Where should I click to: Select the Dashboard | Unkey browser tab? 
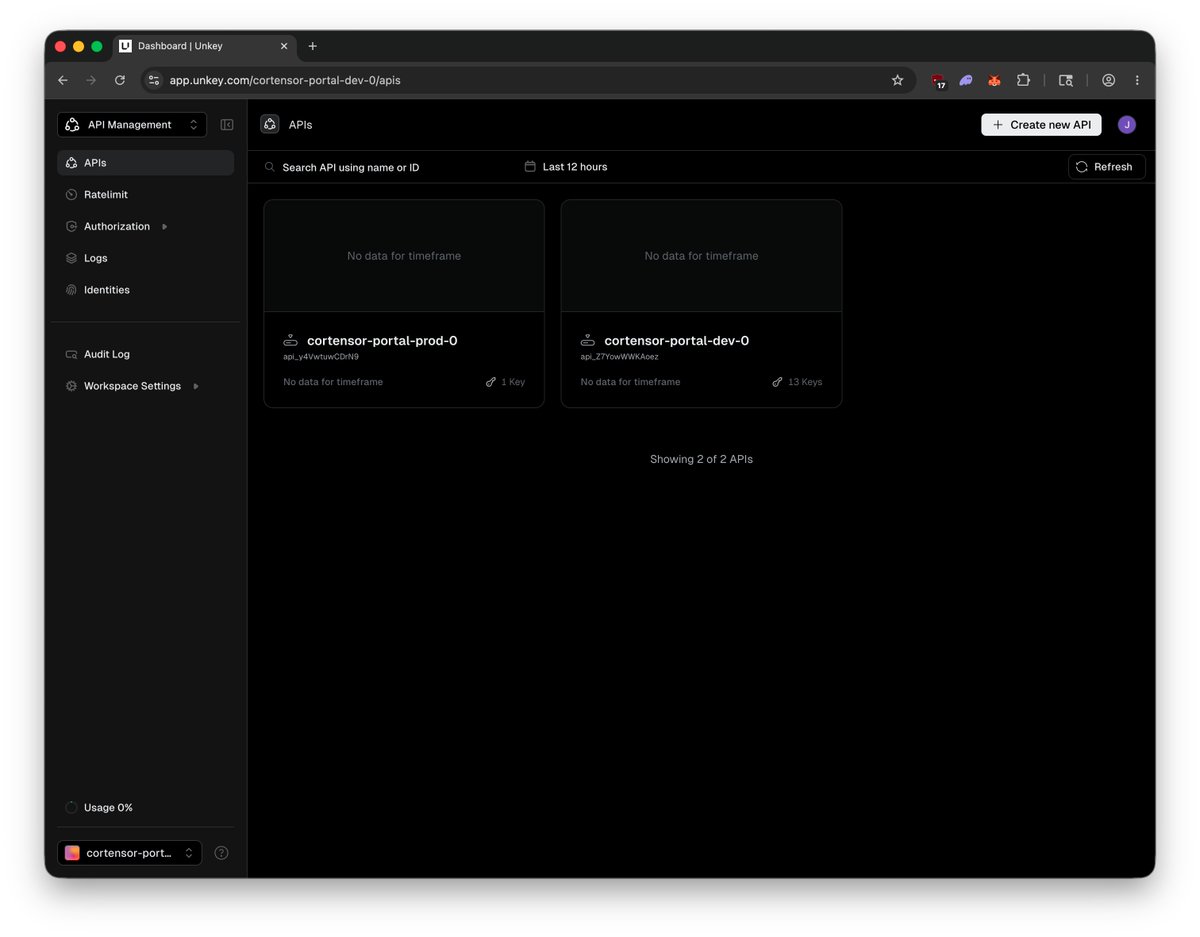tap(204, 46)
